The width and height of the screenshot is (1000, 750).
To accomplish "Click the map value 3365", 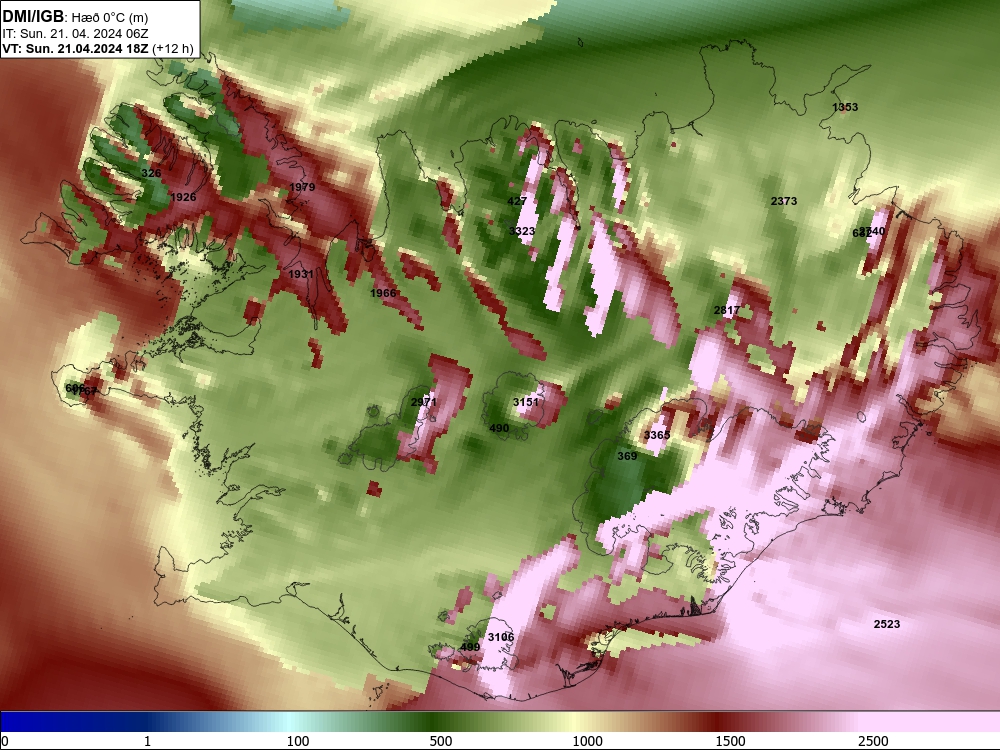I will click(x=657, y=435).
